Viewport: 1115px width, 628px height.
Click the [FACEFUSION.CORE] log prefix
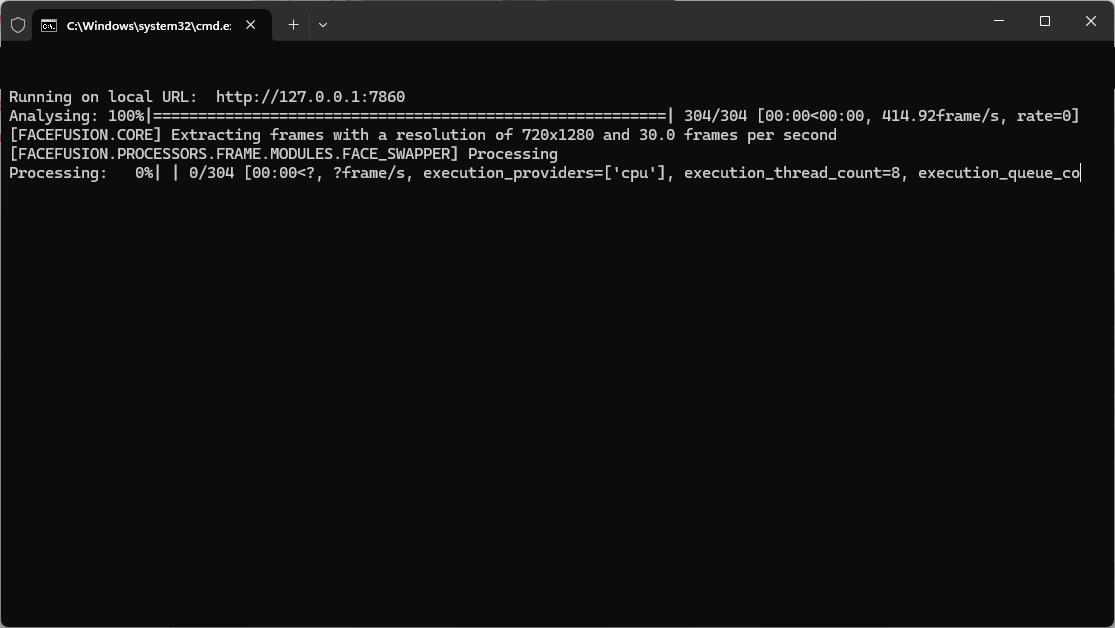tap(85, 135)
